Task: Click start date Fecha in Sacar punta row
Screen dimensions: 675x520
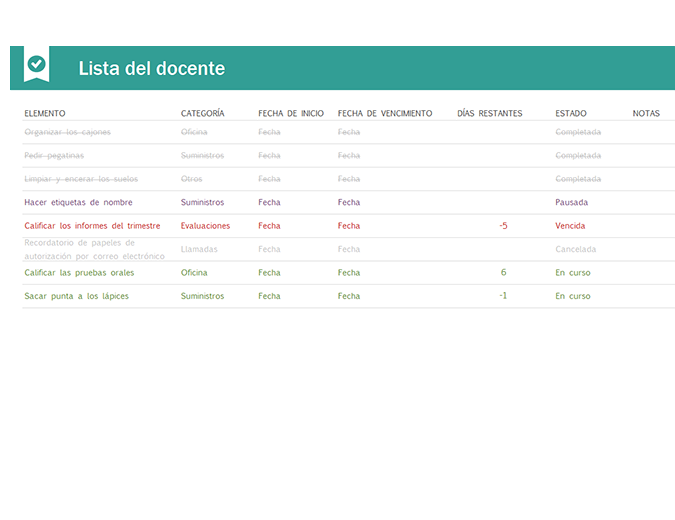Action: [x=269, y=296]
